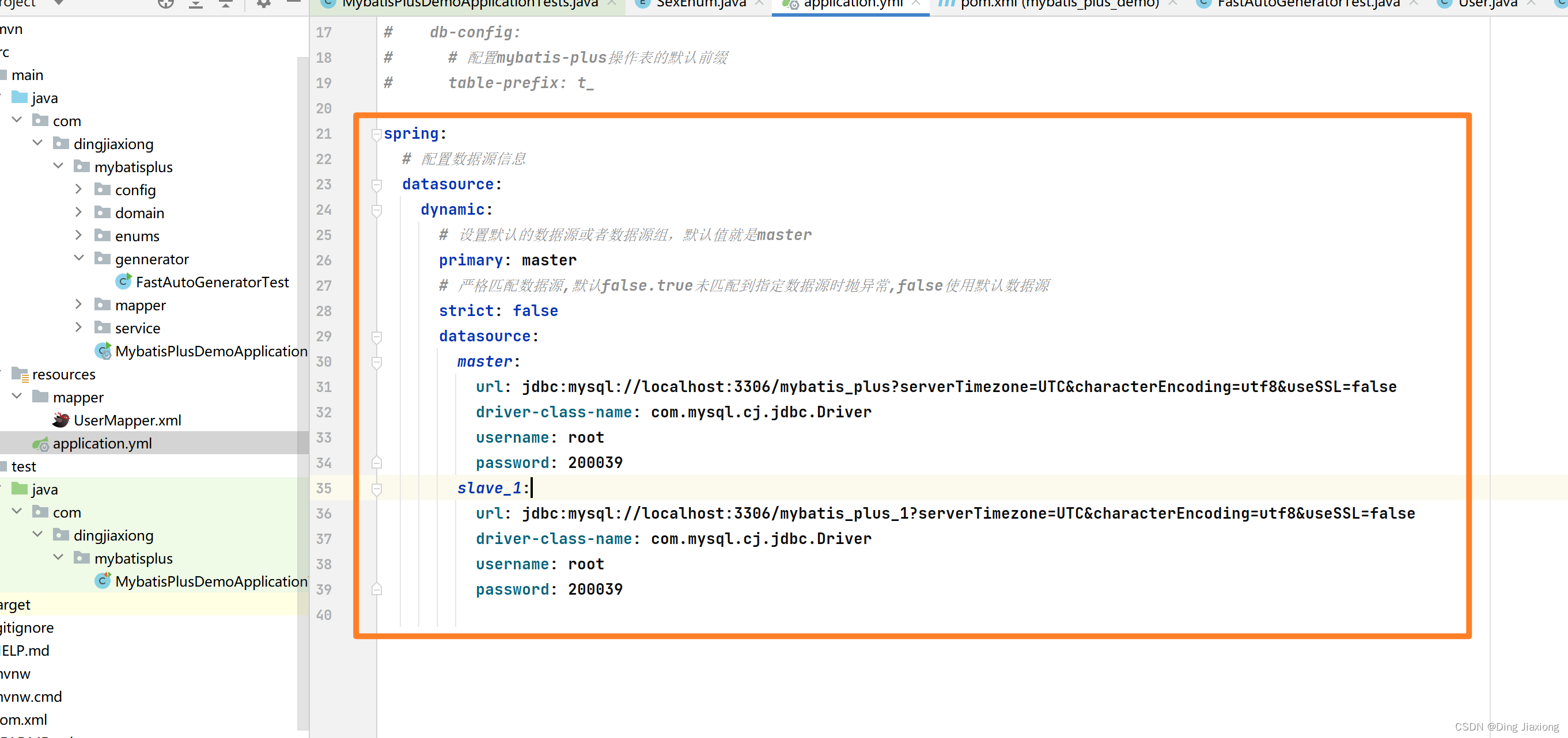Fold the spring block at line 21
Image resolution: width=1568 pixels, height=738 pixels.
(x=377, y=134)
